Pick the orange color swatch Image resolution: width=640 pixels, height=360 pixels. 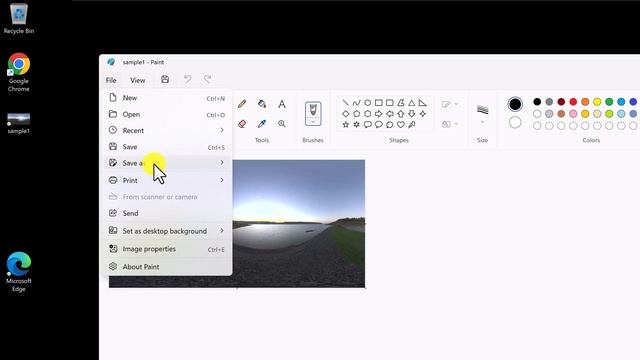(585, 102)
